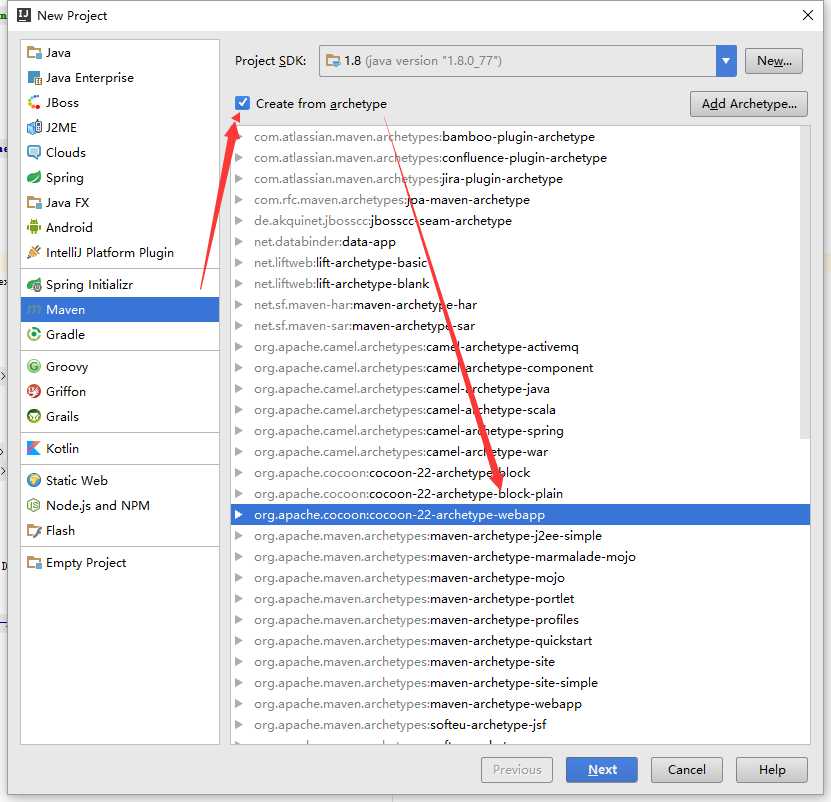Click the Node.js and NPM icon

(34, 505)
